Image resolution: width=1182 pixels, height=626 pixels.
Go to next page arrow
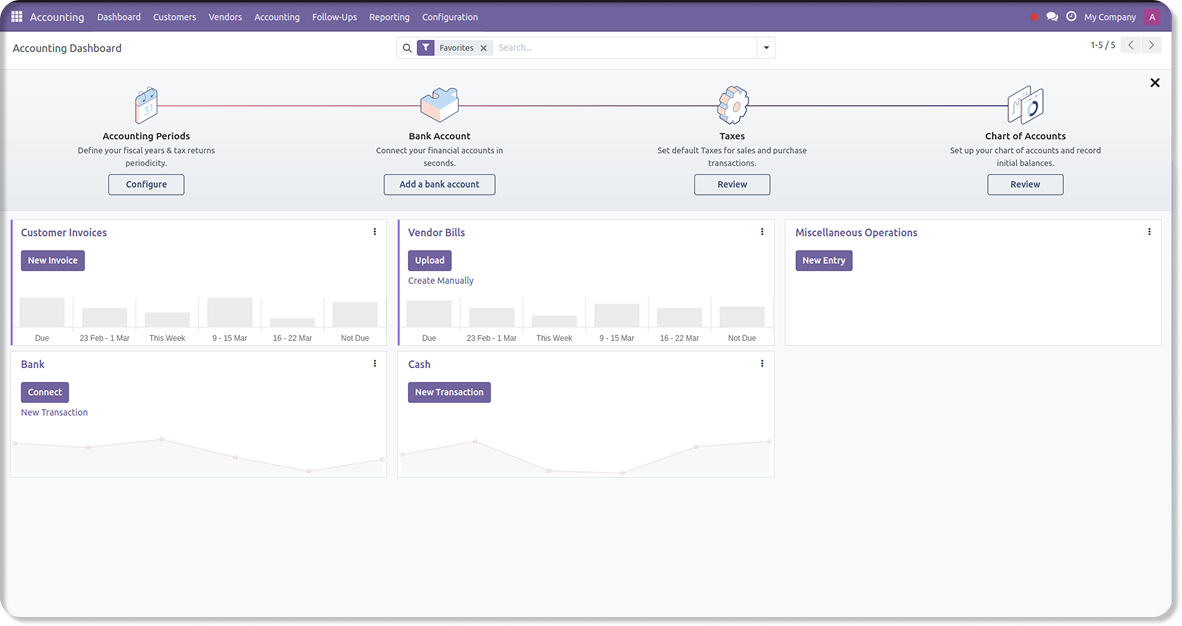click(x=1152, y=45)
